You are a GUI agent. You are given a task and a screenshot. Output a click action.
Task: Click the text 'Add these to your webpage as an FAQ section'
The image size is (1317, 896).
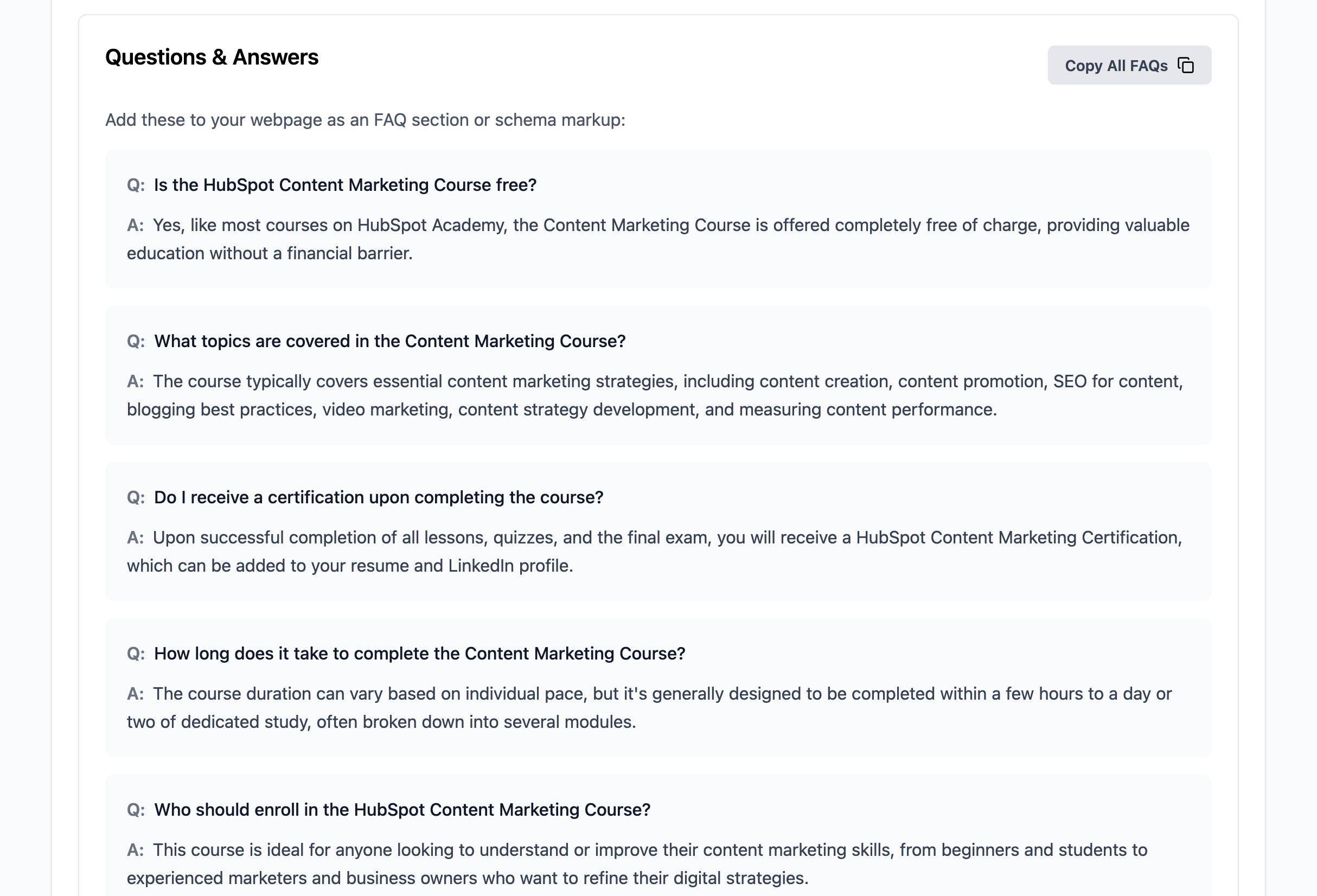366,119
